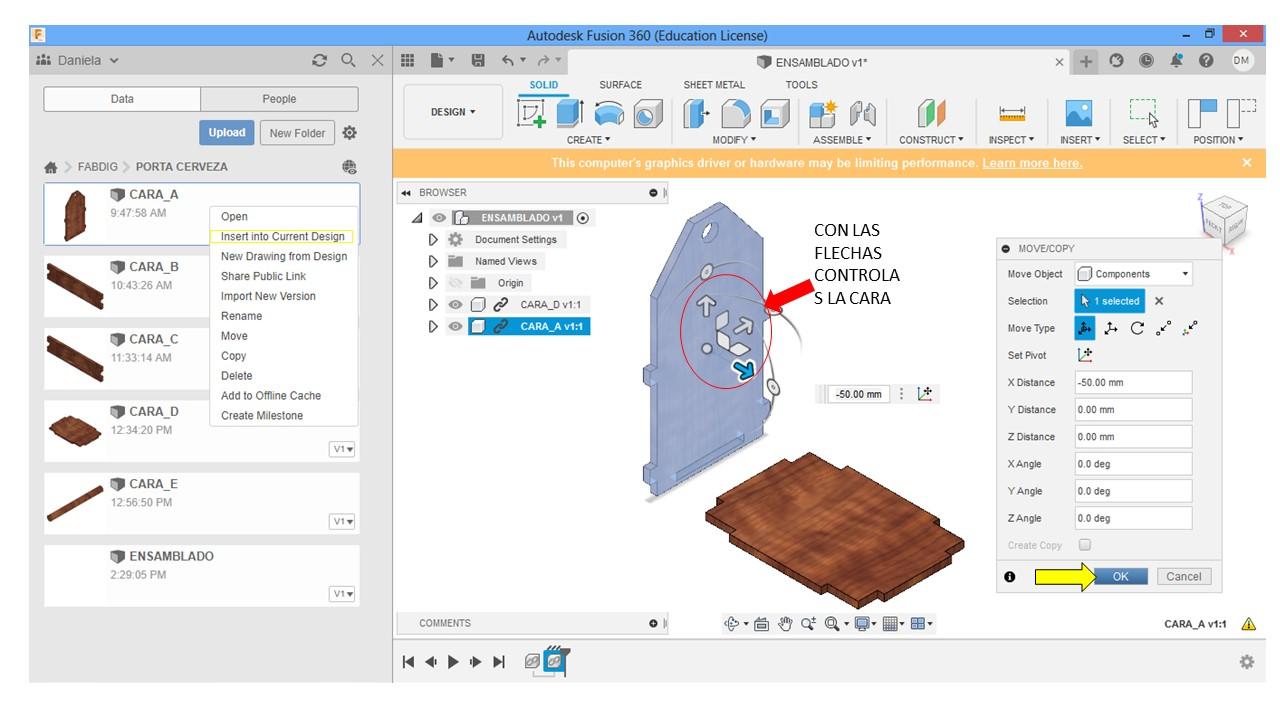The width and height of the screenshot is (1280, 720).
Task: Click the Upload button
Action: [x=227, y=133]
